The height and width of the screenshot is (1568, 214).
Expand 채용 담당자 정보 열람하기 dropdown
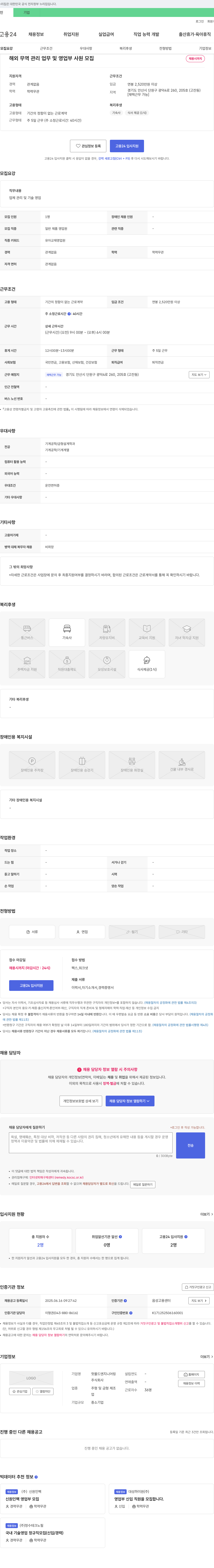point(130,1101)
